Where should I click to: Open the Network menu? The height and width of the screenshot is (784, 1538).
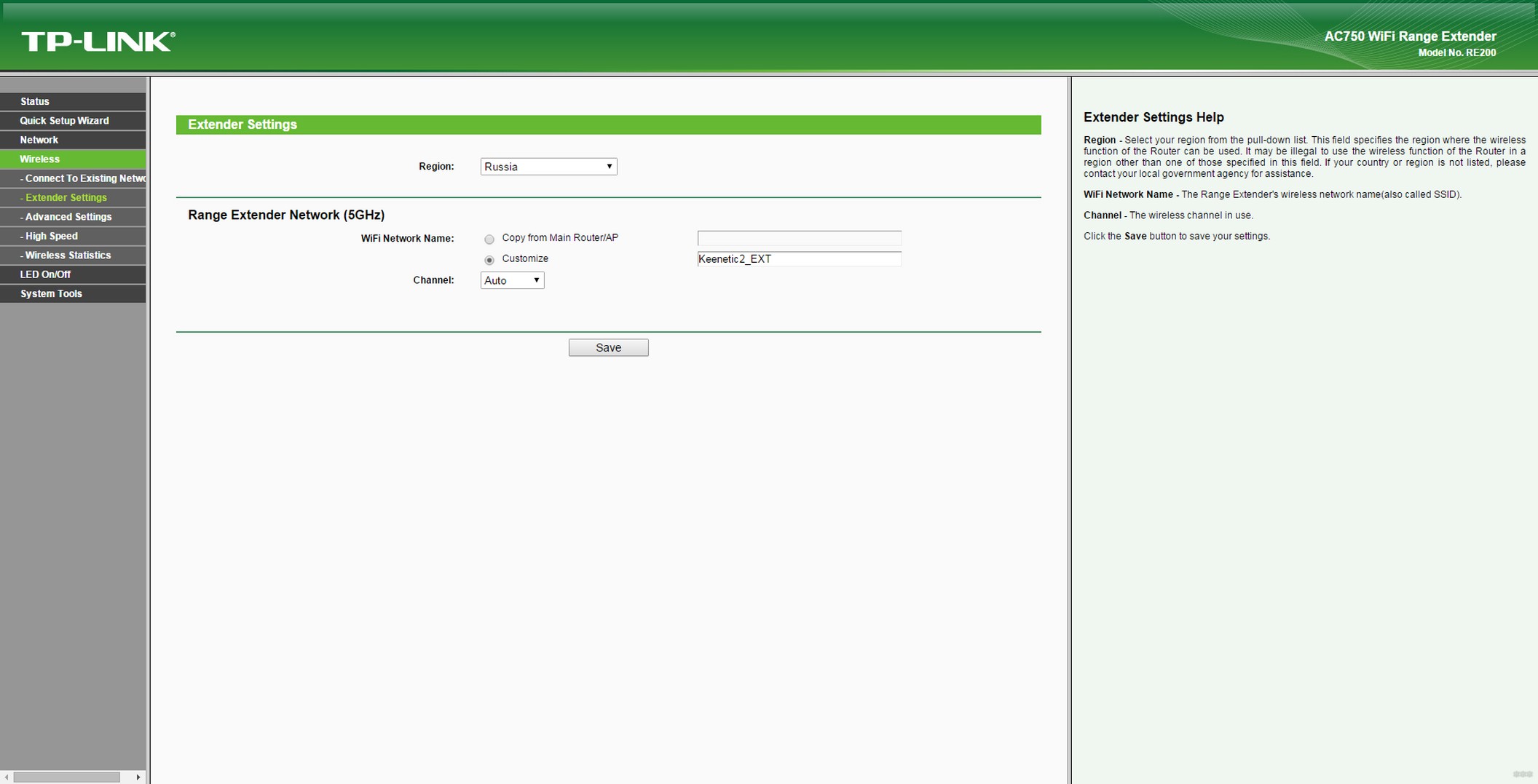click(x=73, y=140)
